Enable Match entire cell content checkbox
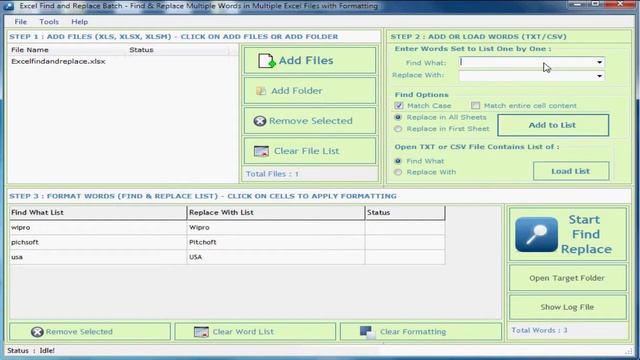The width and height of the screenshot is (640, 360). click(x=475, y=106)
